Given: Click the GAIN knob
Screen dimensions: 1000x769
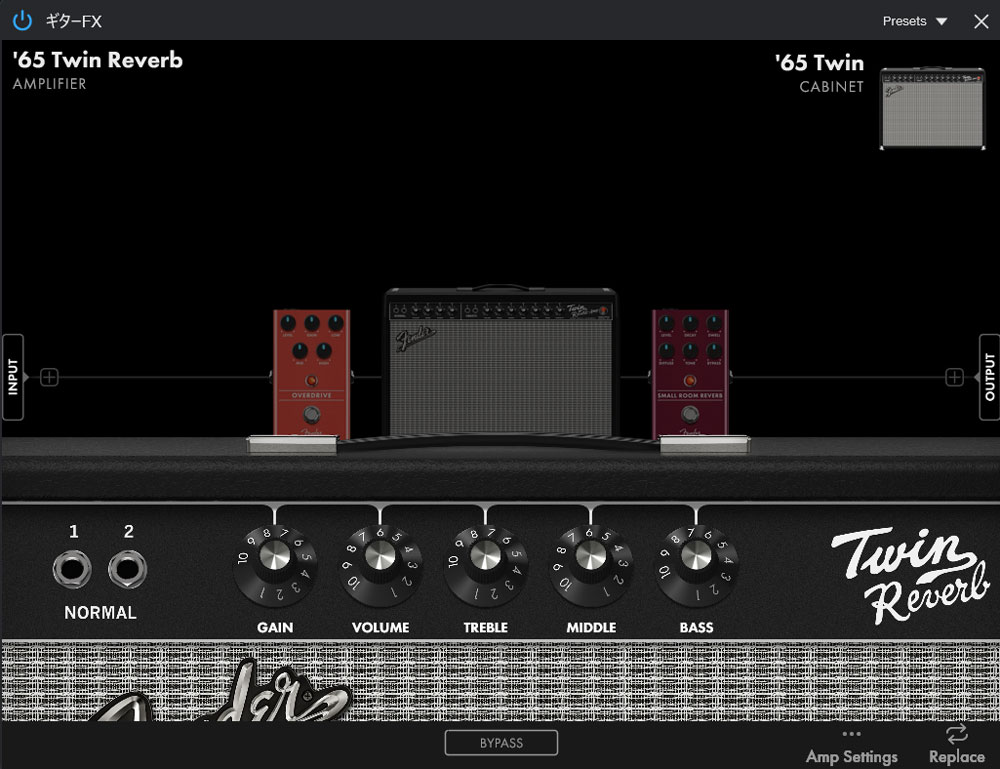Looking at the screenshot, I should click(275, 566).
